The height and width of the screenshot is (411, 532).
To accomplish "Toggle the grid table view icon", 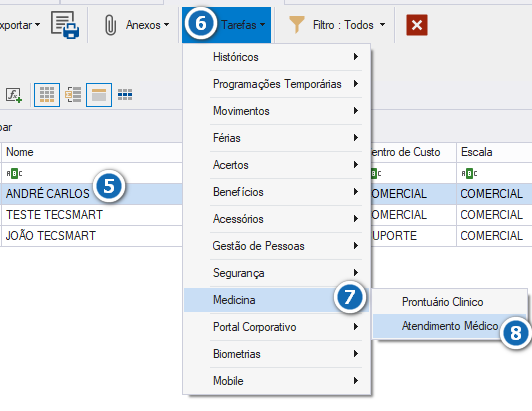I will (x=47, y=95).
